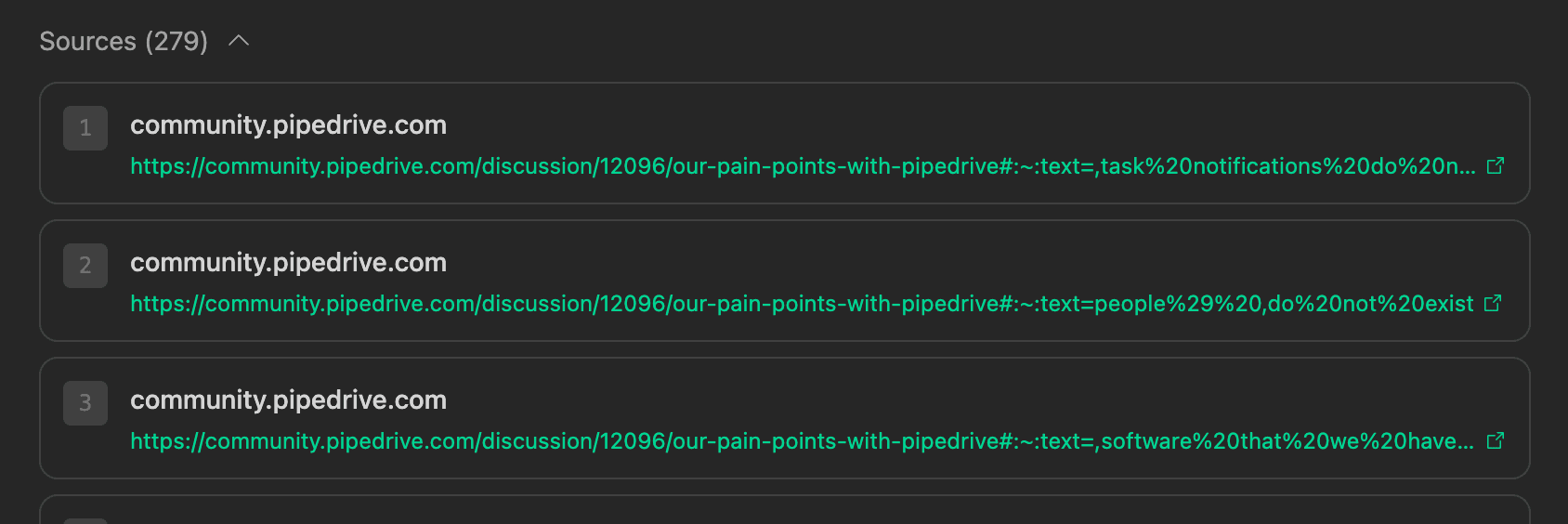Open external link icon for source 1
Image resolution: width=1568 pixels, height=524 pixels.
[x=1496, y=166]
